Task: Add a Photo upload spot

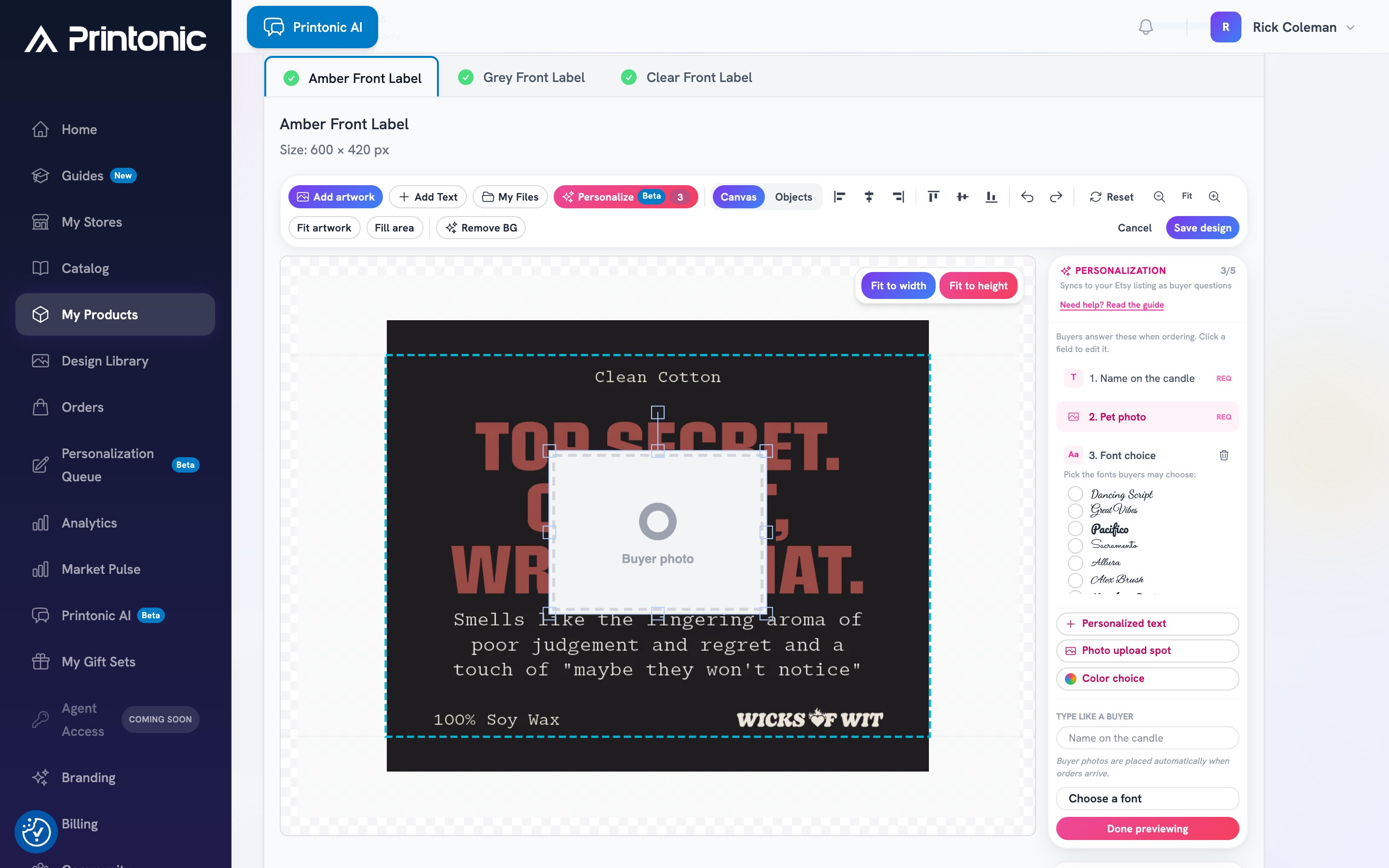Action: pos(1147,651)
